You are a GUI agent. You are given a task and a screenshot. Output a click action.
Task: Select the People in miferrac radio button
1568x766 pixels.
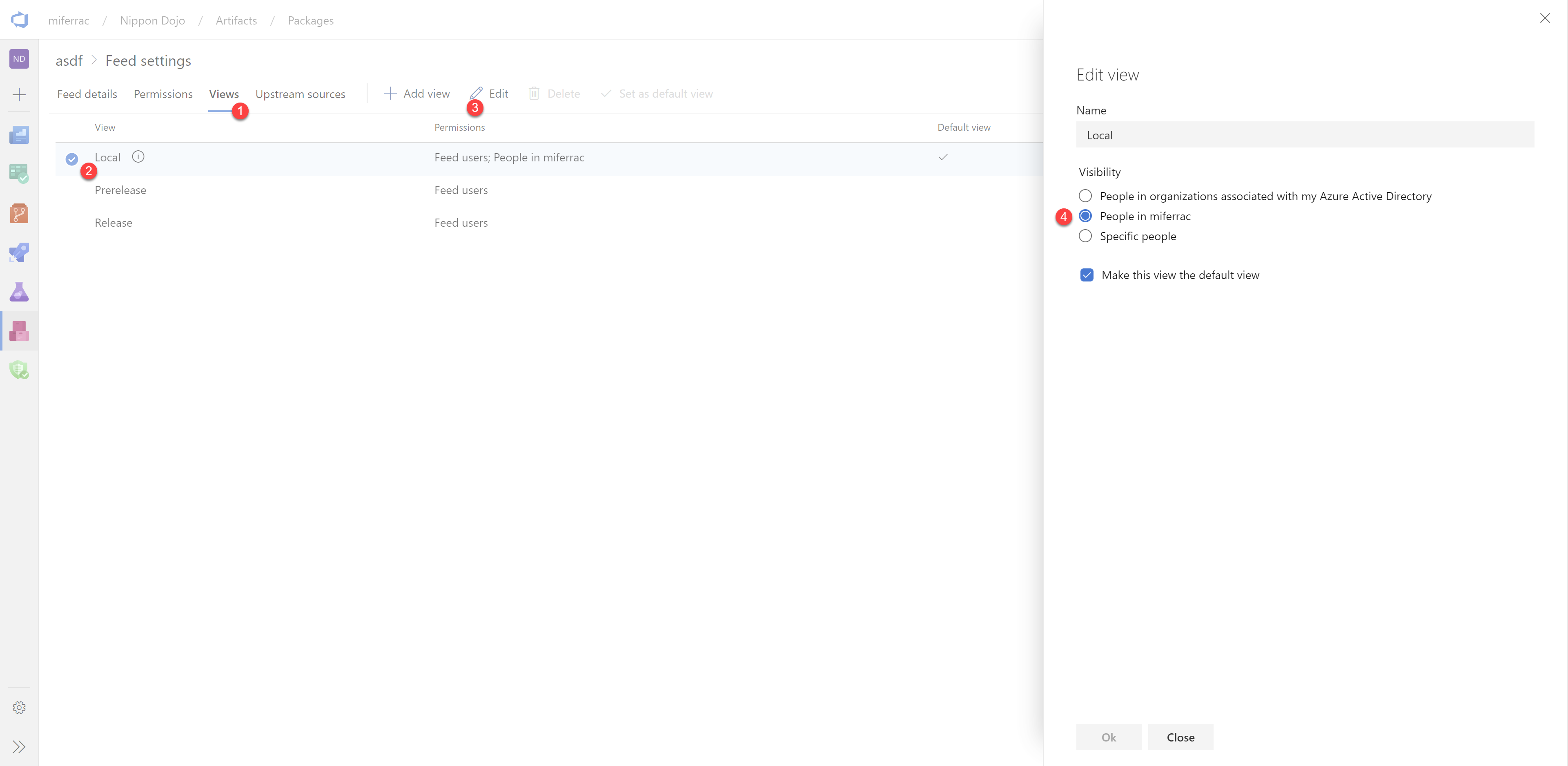[1086, 216]
